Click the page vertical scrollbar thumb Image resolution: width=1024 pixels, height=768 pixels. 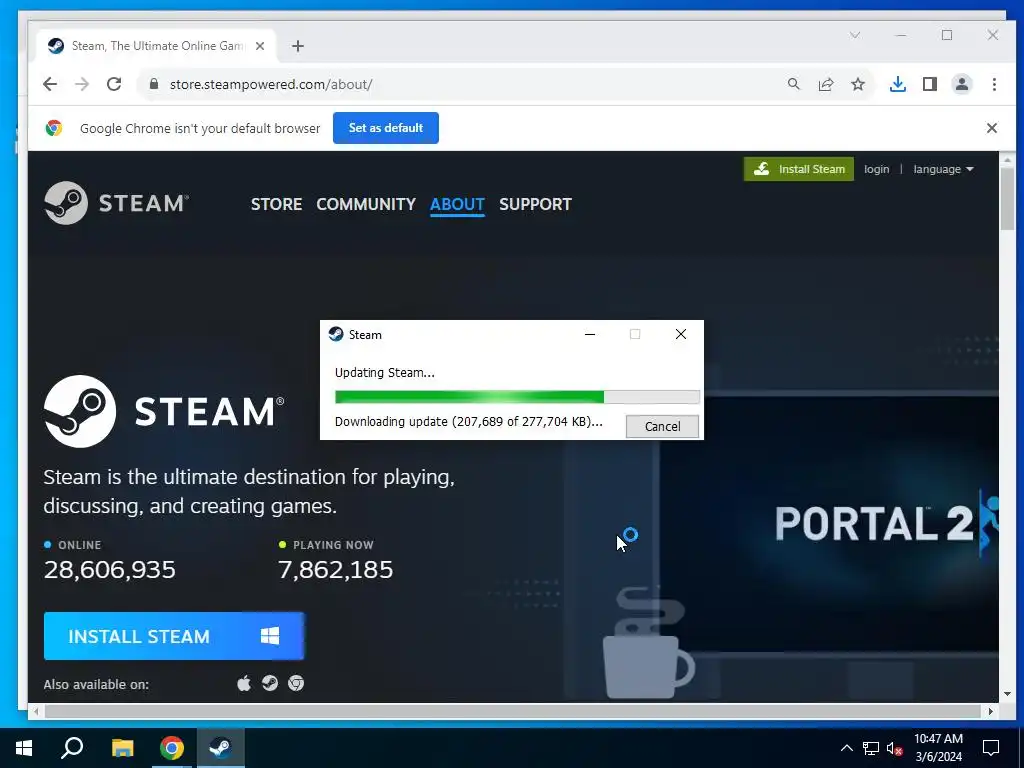[x=1007, y=198]
